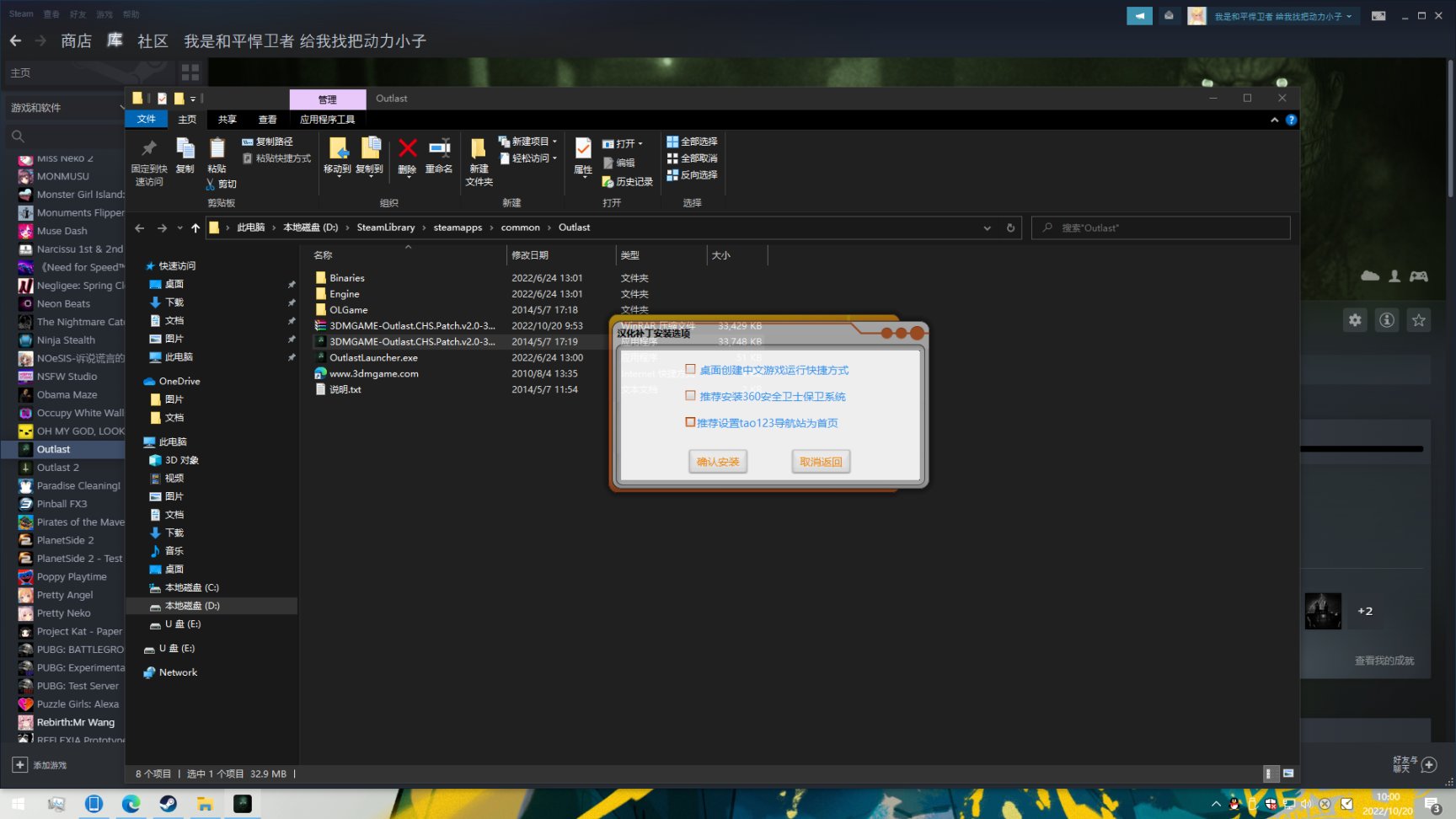Check 桌面创建中文游戏运行快捷方式 checkbox
The width and height of the screenshot is (1456, 819).
(691, 369)
